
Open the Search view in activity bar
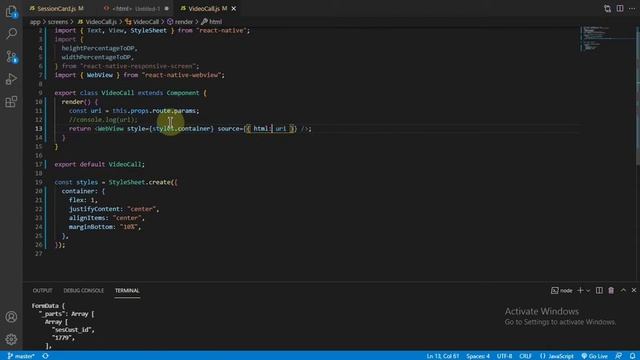click(11, 33)
